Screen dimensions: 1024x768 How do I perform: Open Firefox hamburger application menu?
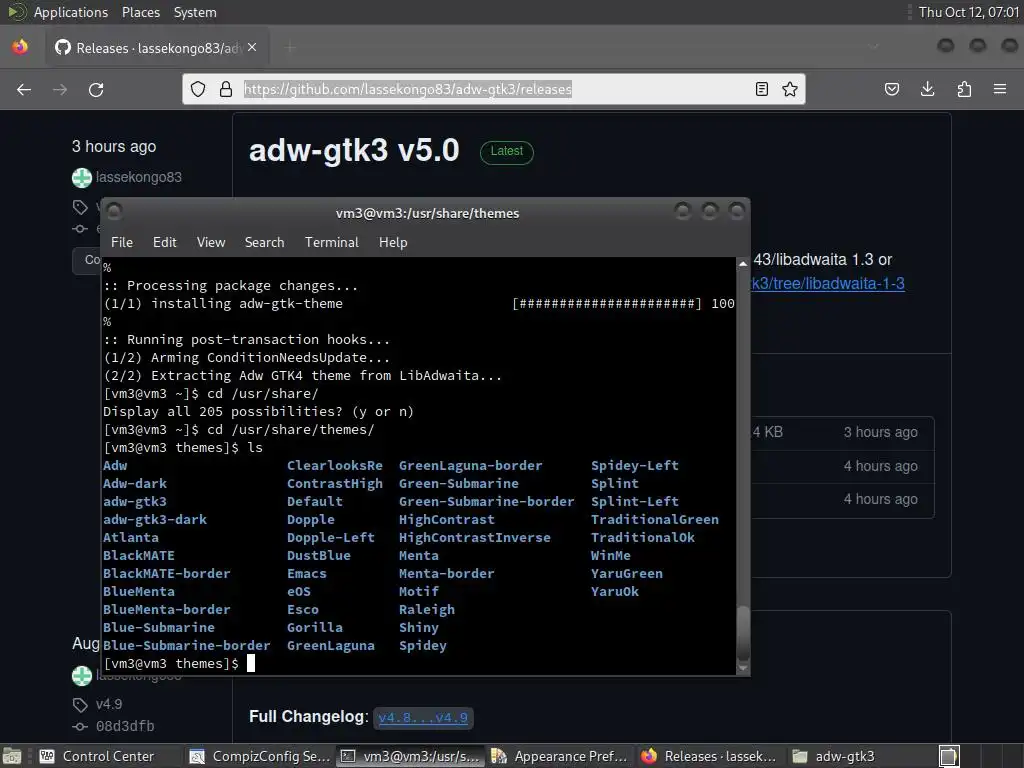coord(1000,89)
